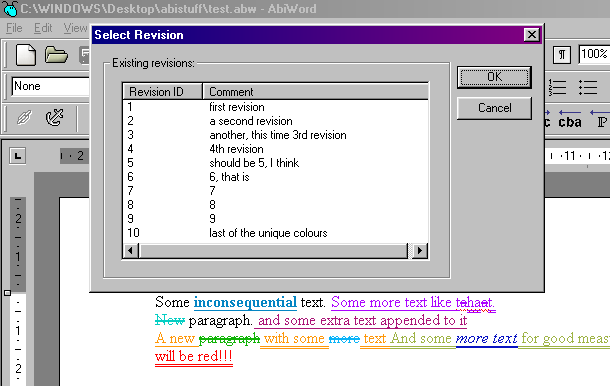Confirm selection with the OK button
This screenshot has height=386, width=610.
pyautogui.click(x=494, y=77)
